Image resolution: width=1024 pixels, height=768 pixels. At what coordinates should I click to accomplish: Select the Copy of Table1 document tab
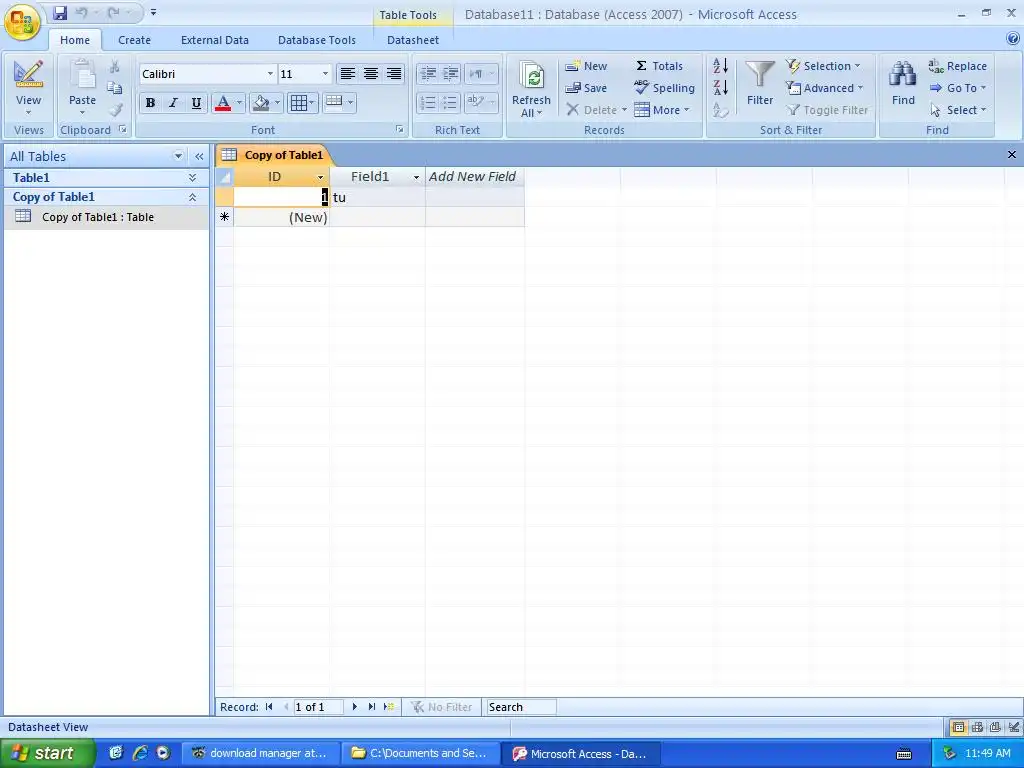(x=274, y=155)
